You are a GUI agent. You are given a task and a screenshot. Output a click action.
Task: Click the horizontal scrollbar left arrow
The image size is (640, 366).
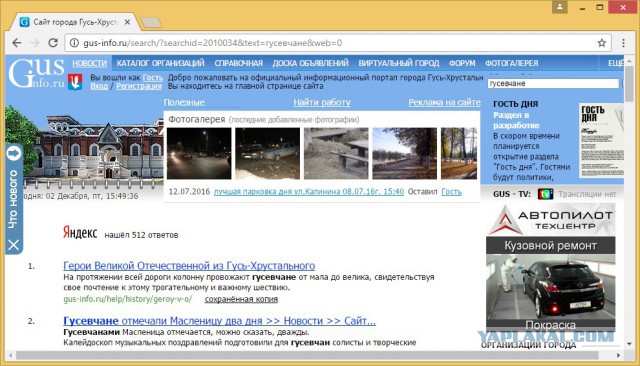(10, 355)
